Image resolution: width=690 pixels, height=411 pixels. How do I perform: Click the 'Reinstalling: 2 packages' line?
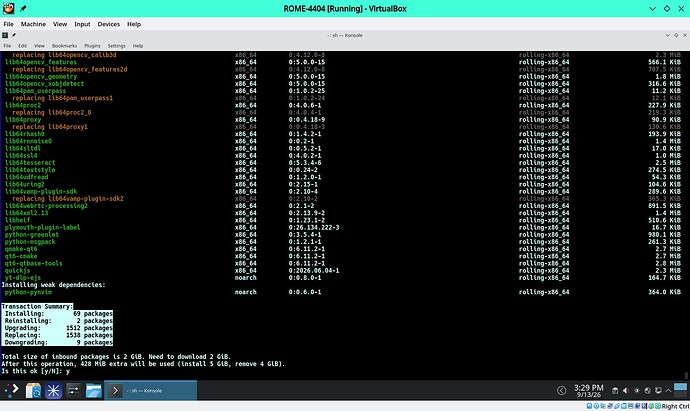[59, 321]
